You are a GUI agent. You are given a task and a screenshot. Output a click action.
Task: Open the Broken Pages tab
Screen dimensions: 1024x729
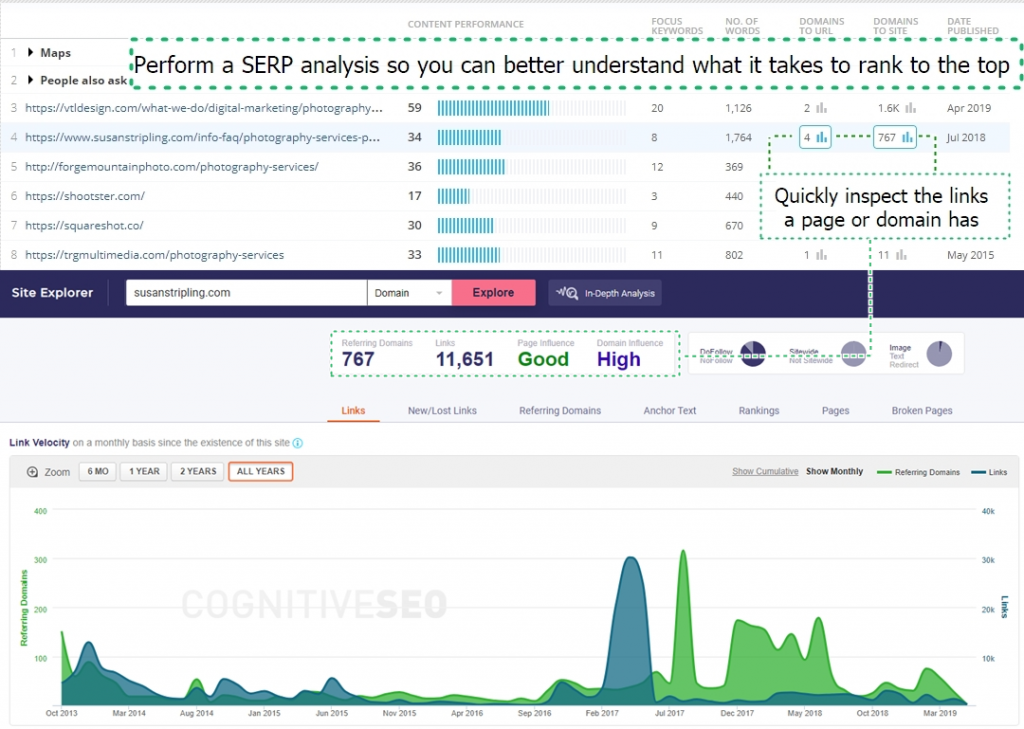coord(921,410)
